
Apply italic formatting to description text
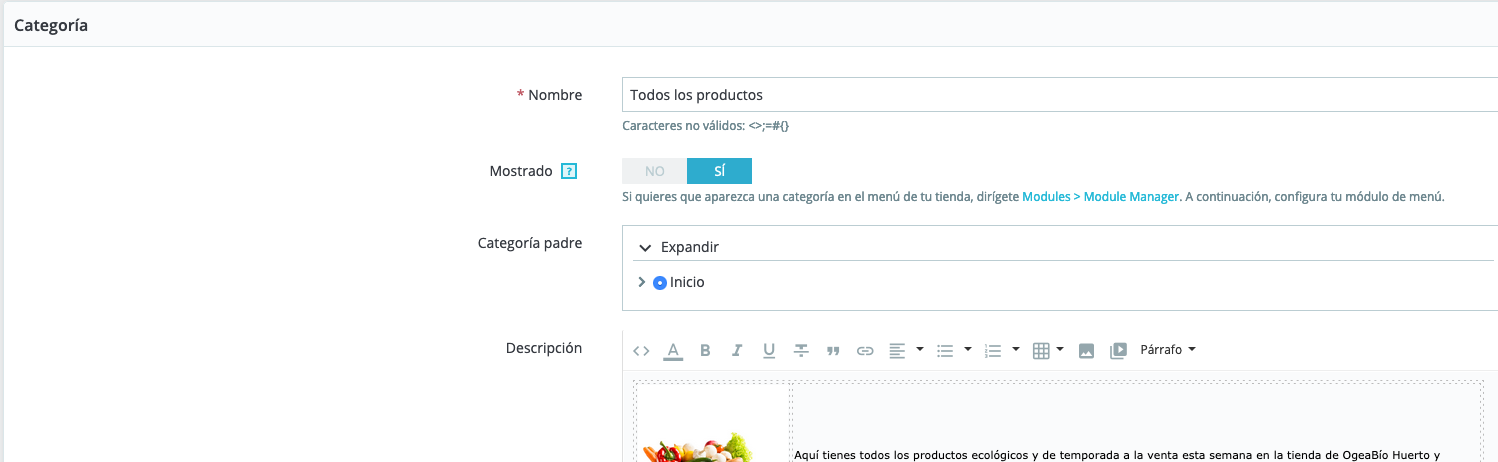(x=737, y=351)
